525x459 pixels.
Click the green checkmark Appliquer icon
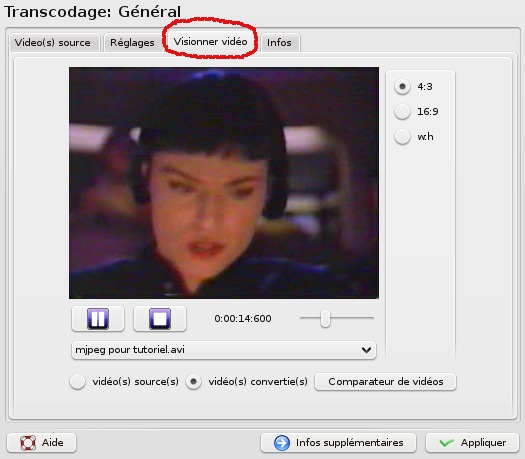click(x=447, y=443)
